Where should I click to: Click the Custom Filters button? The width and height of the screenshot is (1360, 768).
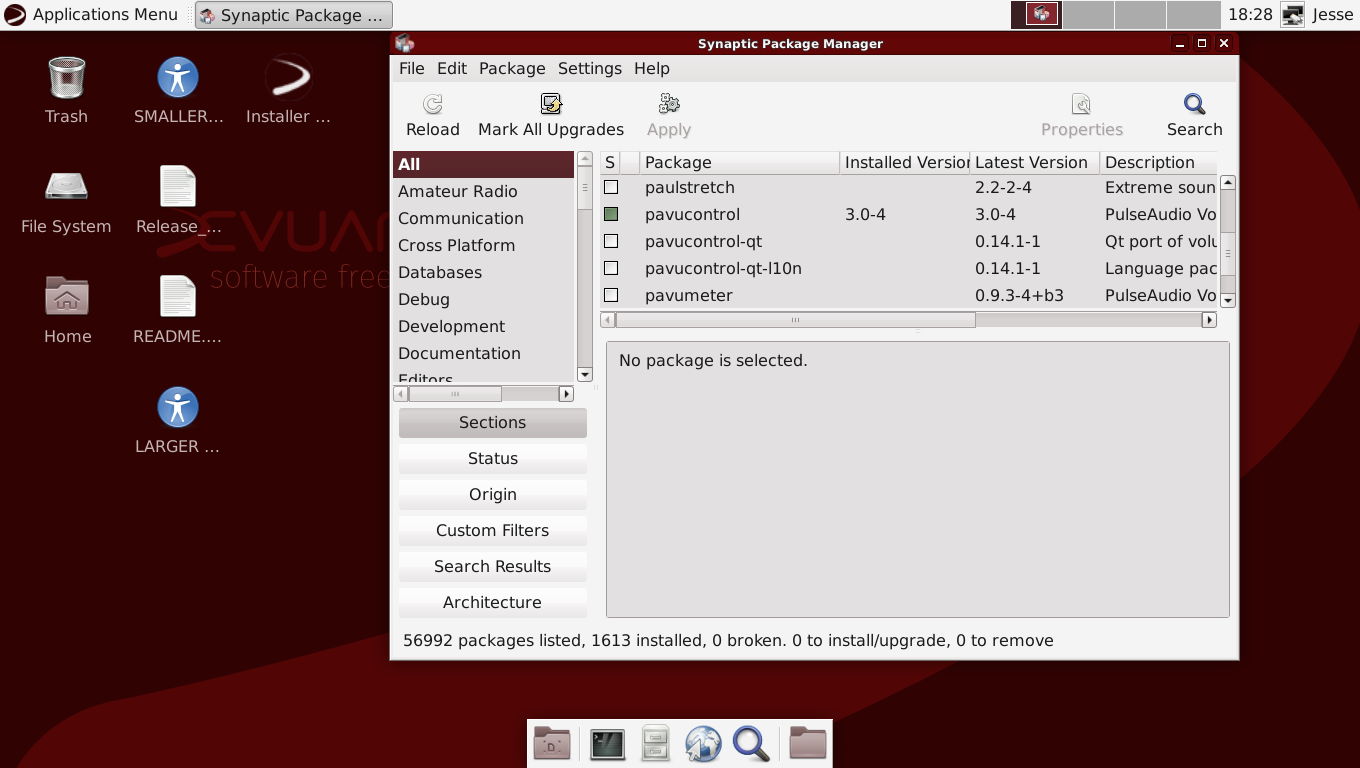[493, 530]
